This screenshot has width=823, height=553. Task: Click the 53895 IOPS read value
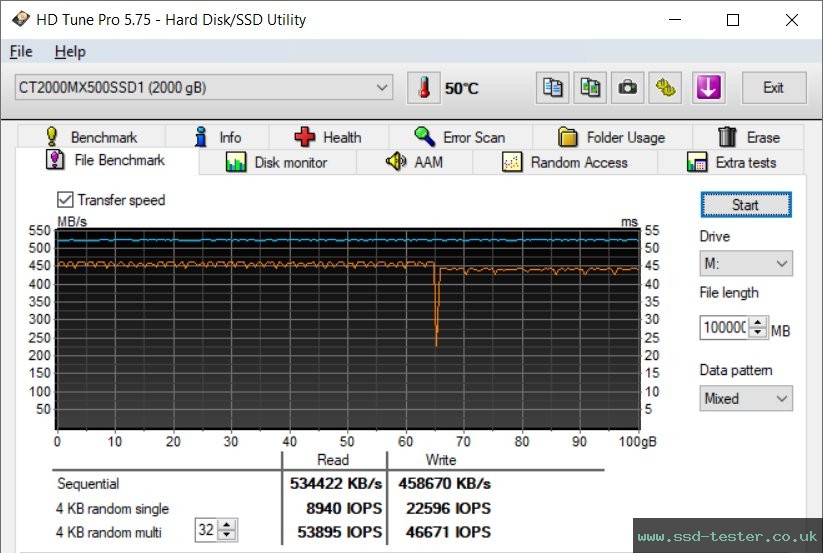pyautogui.click(x=340, y=532)
